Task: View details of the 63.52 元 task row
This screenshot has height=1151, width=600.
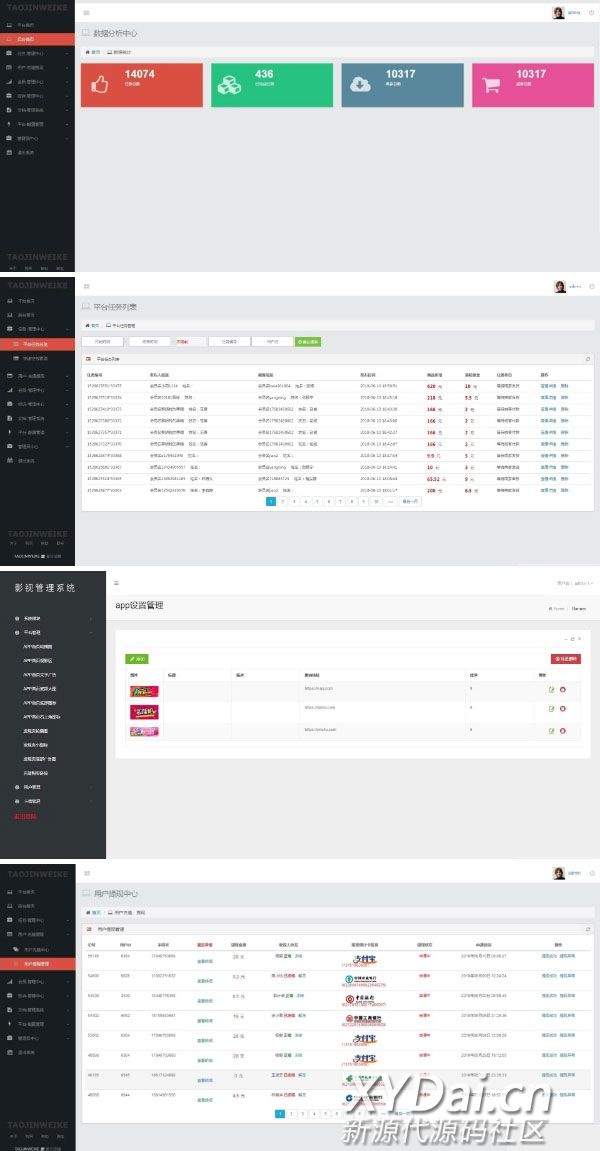Action: click(x=548, y=479)
